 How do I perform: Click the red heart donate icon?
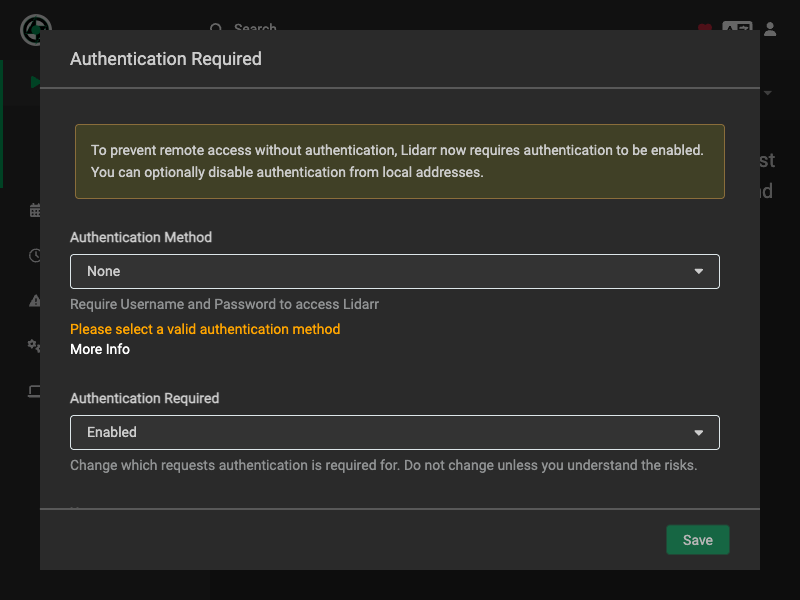pos(705,27)
